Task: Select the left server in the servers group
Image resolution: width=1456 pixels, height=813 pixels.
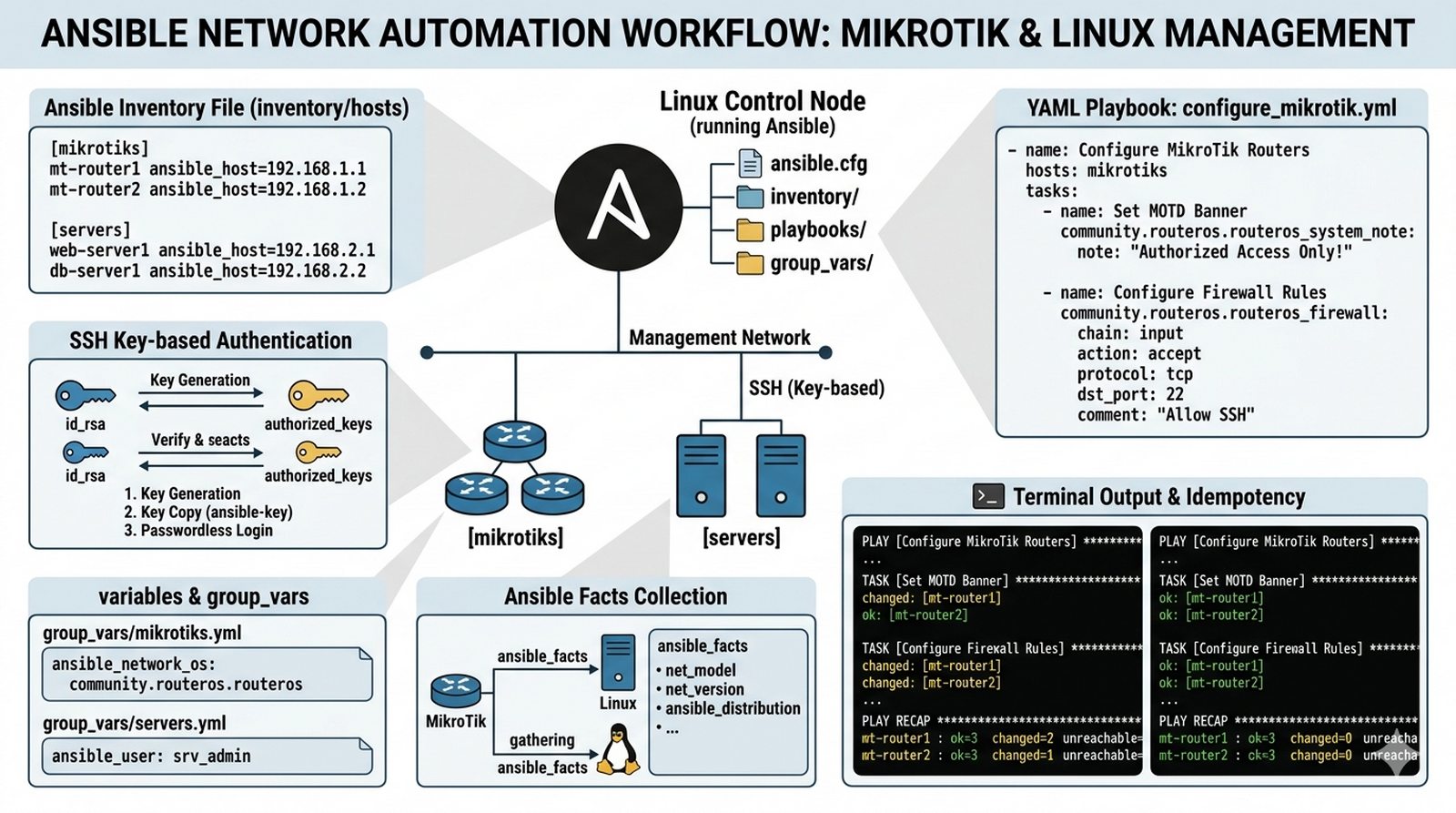Action: point(701,475)
